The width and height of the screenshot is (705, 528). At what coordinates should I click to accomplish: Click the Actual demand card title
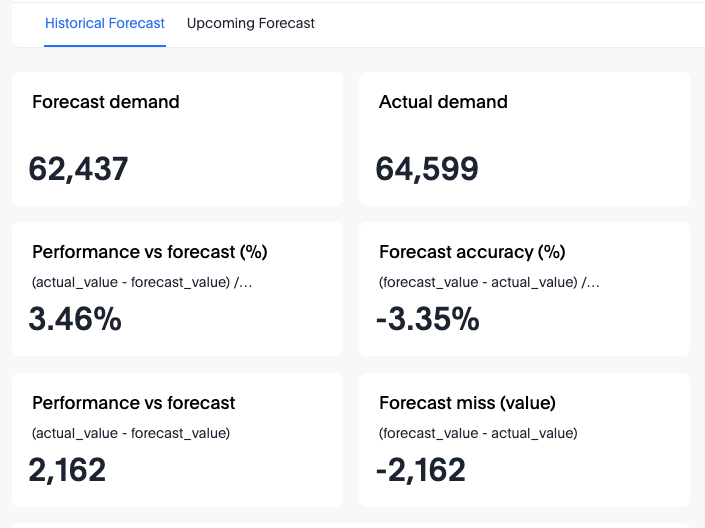pos(443,102)
